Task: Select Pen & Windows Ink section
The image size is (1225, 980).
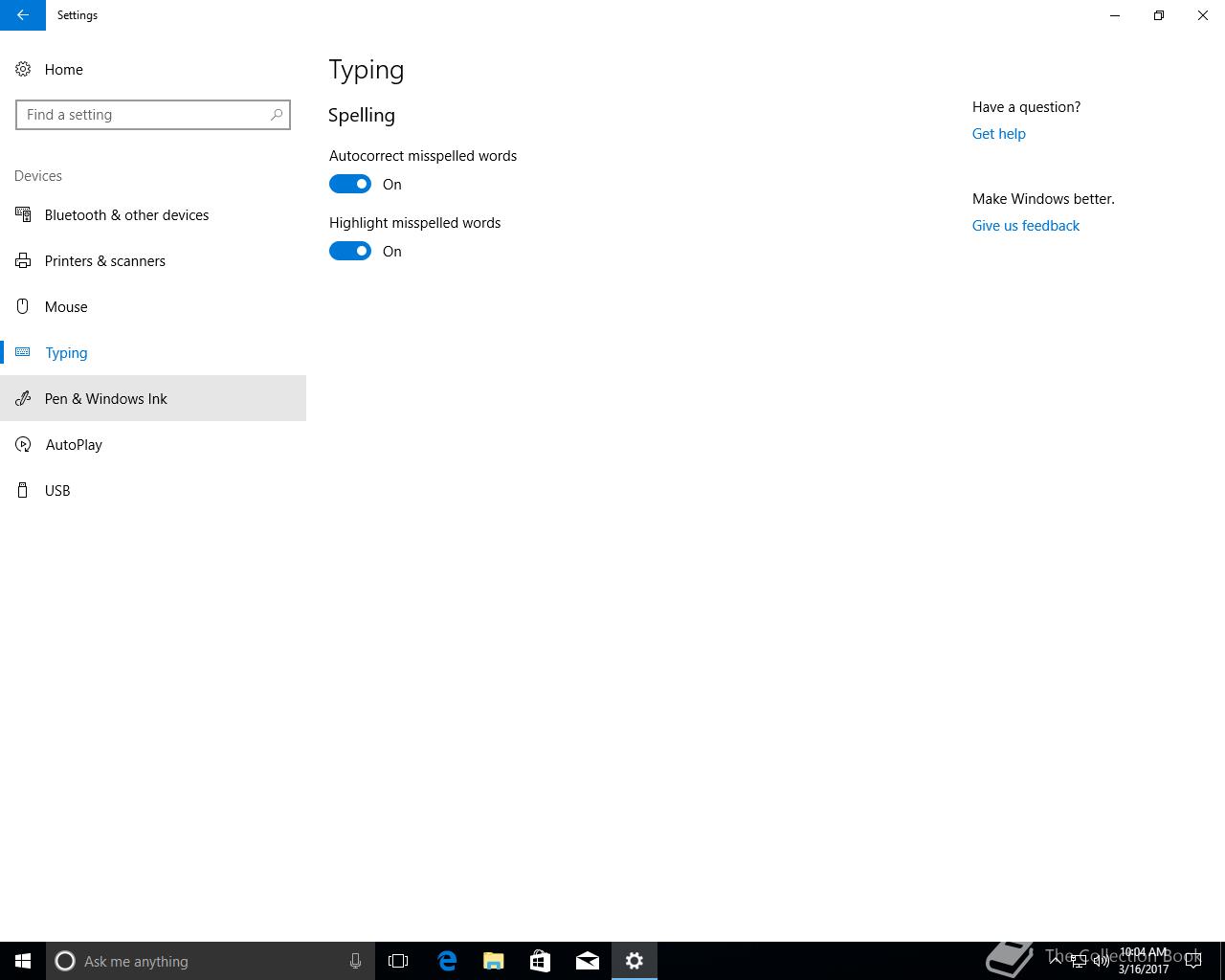Action: pos(105,399)
